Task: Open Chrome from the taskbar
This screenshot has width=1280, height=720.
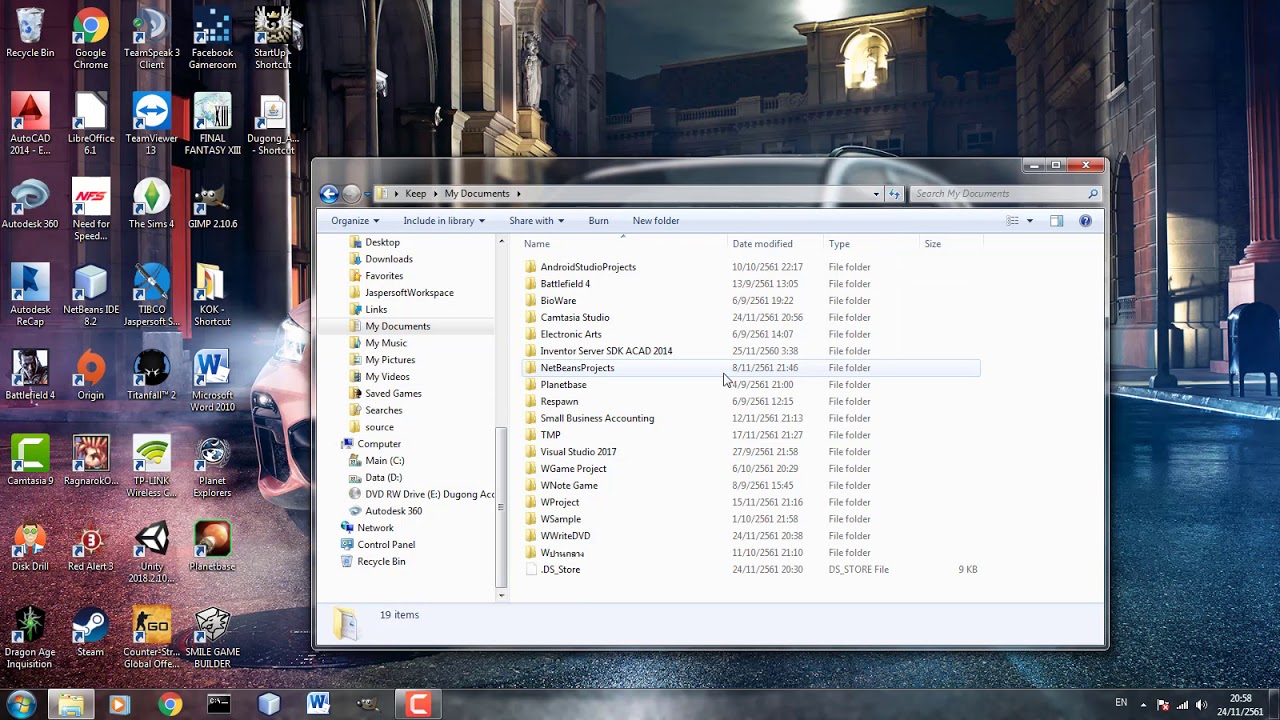Action: pyautogui.click(x=170, y=704)
